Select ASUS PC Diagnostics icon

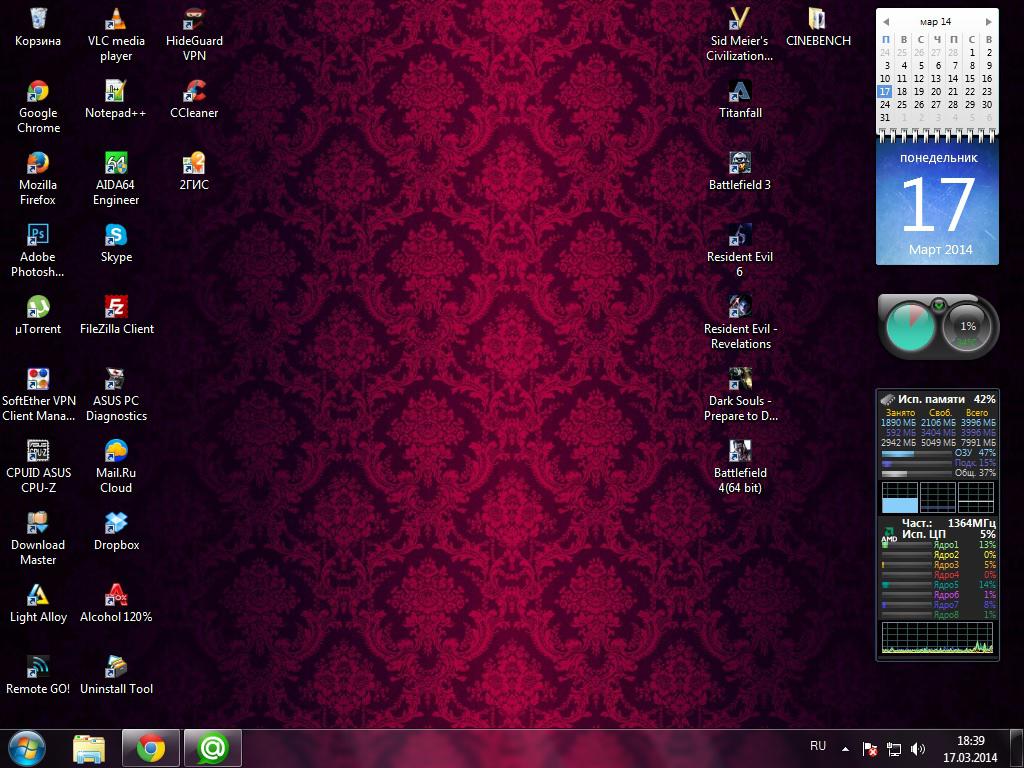coord(116,394)
